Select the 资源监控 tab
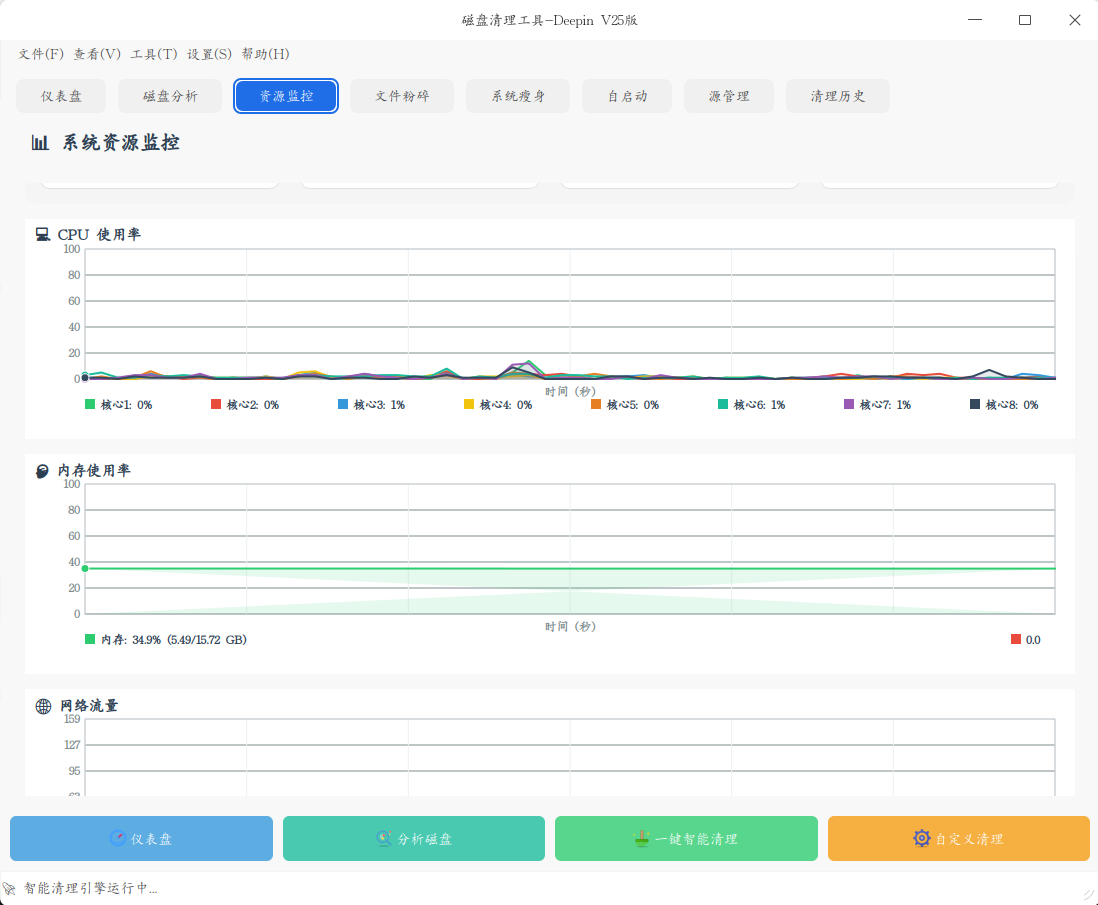The height and width of the screenshot is (905, 1098). tap(286, 96)
